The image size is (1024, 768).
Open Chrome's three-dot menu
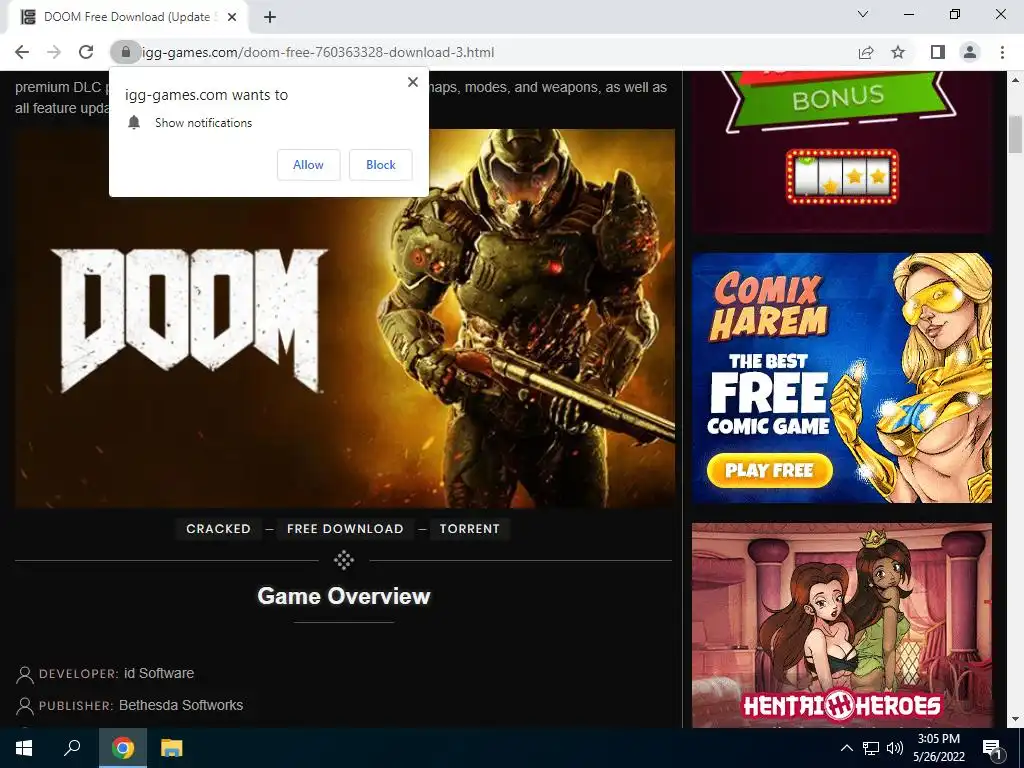coord(1002,52)
